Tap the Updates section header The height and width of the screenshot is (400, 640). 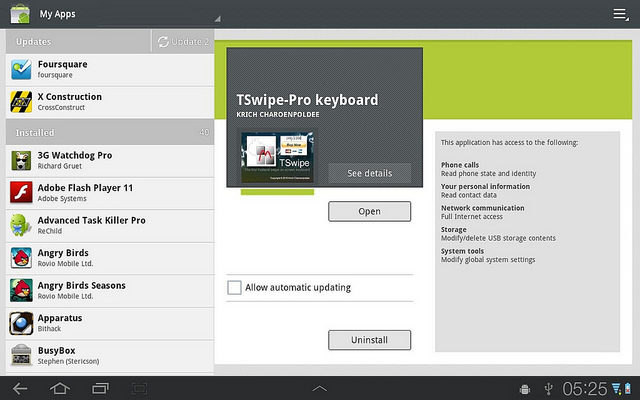point(78,42)
